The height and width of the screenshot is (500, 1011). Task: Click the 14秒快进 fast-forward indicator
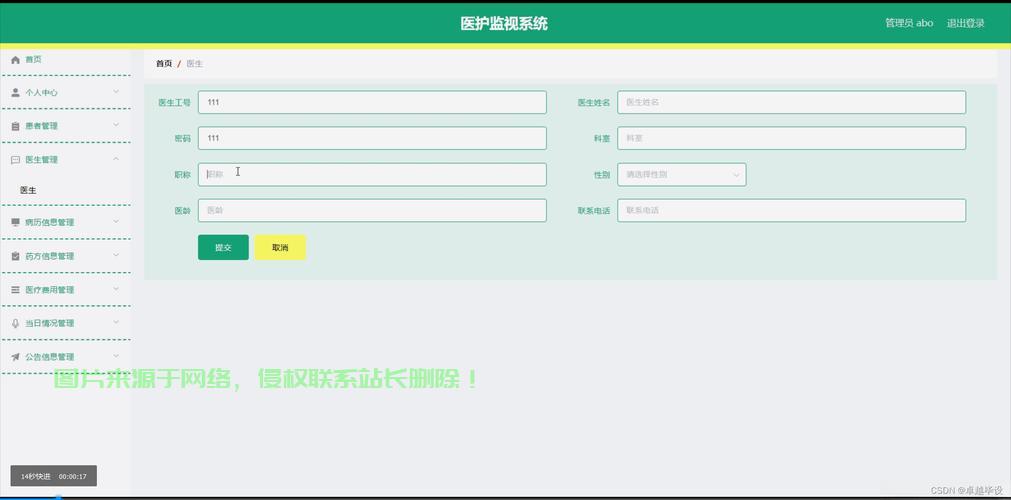coord(54,476)
